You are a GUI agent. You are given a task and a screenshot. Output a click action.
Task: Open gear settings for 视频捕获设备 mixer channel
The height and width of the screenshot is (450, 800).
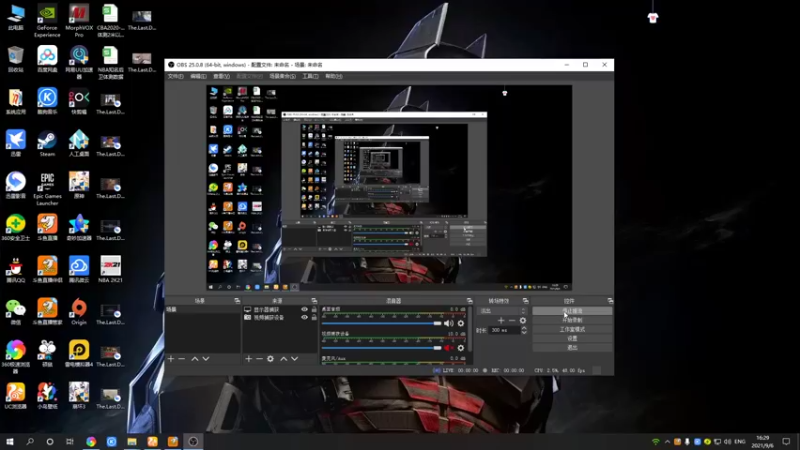pyautogui.click(x=461, y=348)
